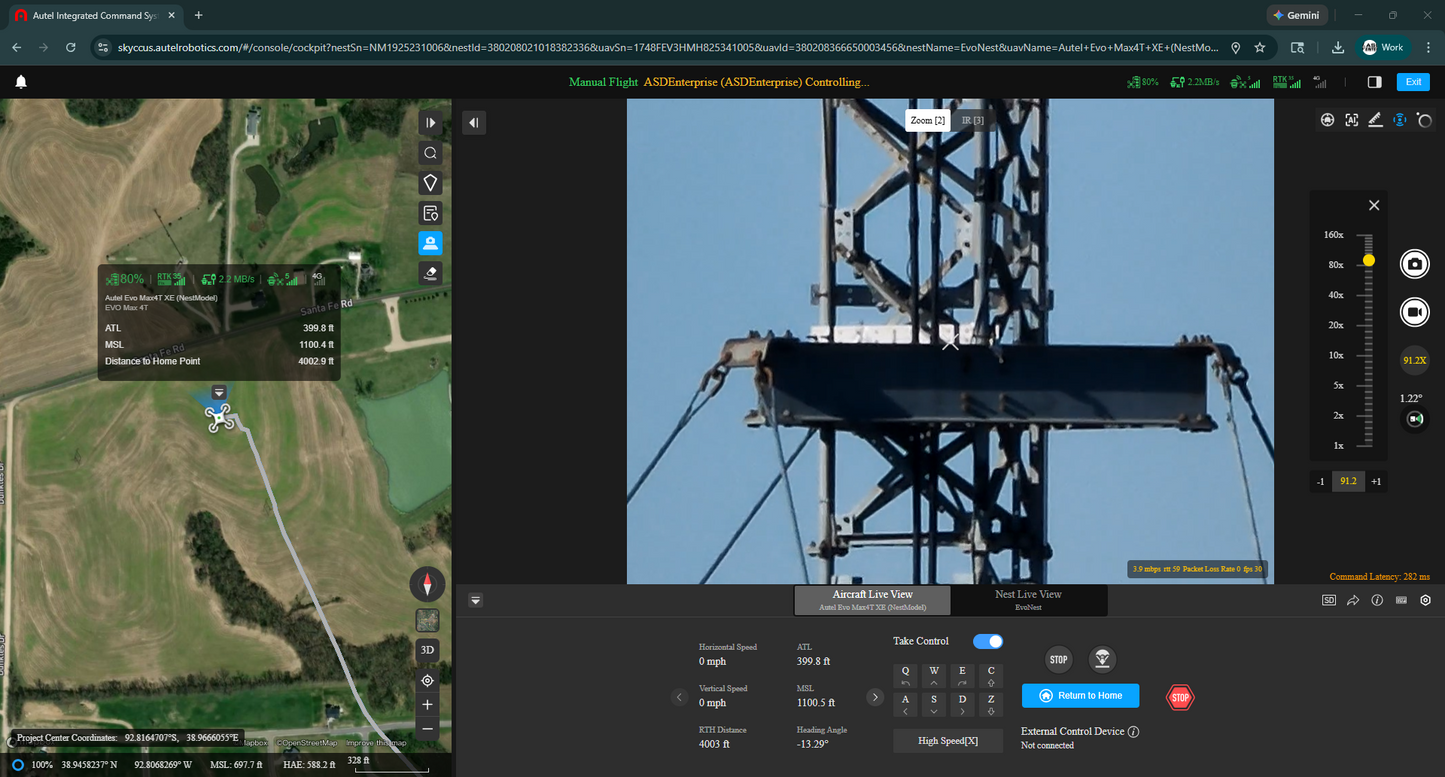Screen dimensions: 1445x777
Task: Switch to the Nest Live View tab
Action: (x=1027, y=599)
